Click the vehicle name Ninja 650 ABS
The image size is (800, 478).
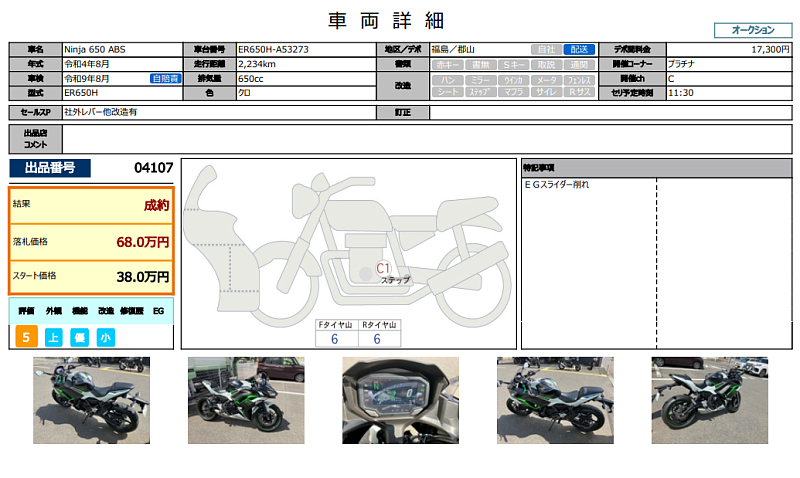tap(95, 49)
